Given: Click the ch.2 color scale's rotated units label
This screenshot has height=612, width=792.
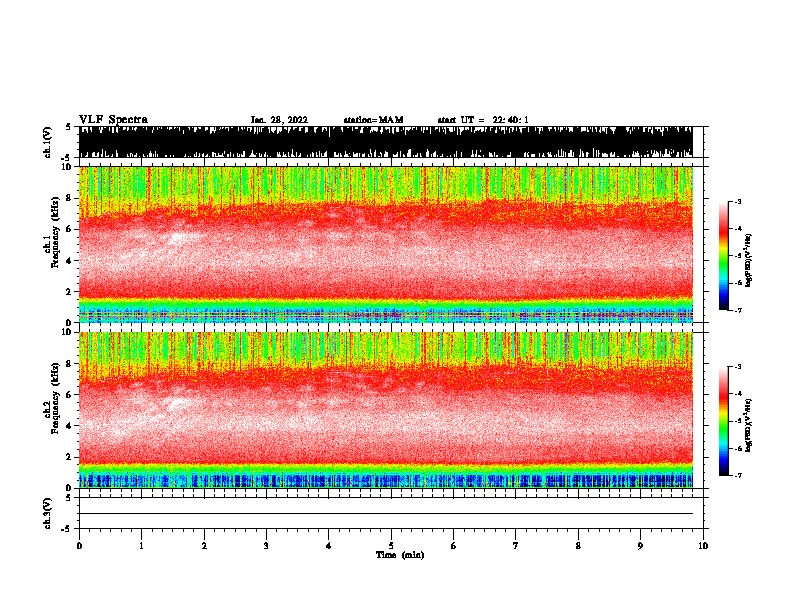Looking at the screenshot, I should pos(749,425).
